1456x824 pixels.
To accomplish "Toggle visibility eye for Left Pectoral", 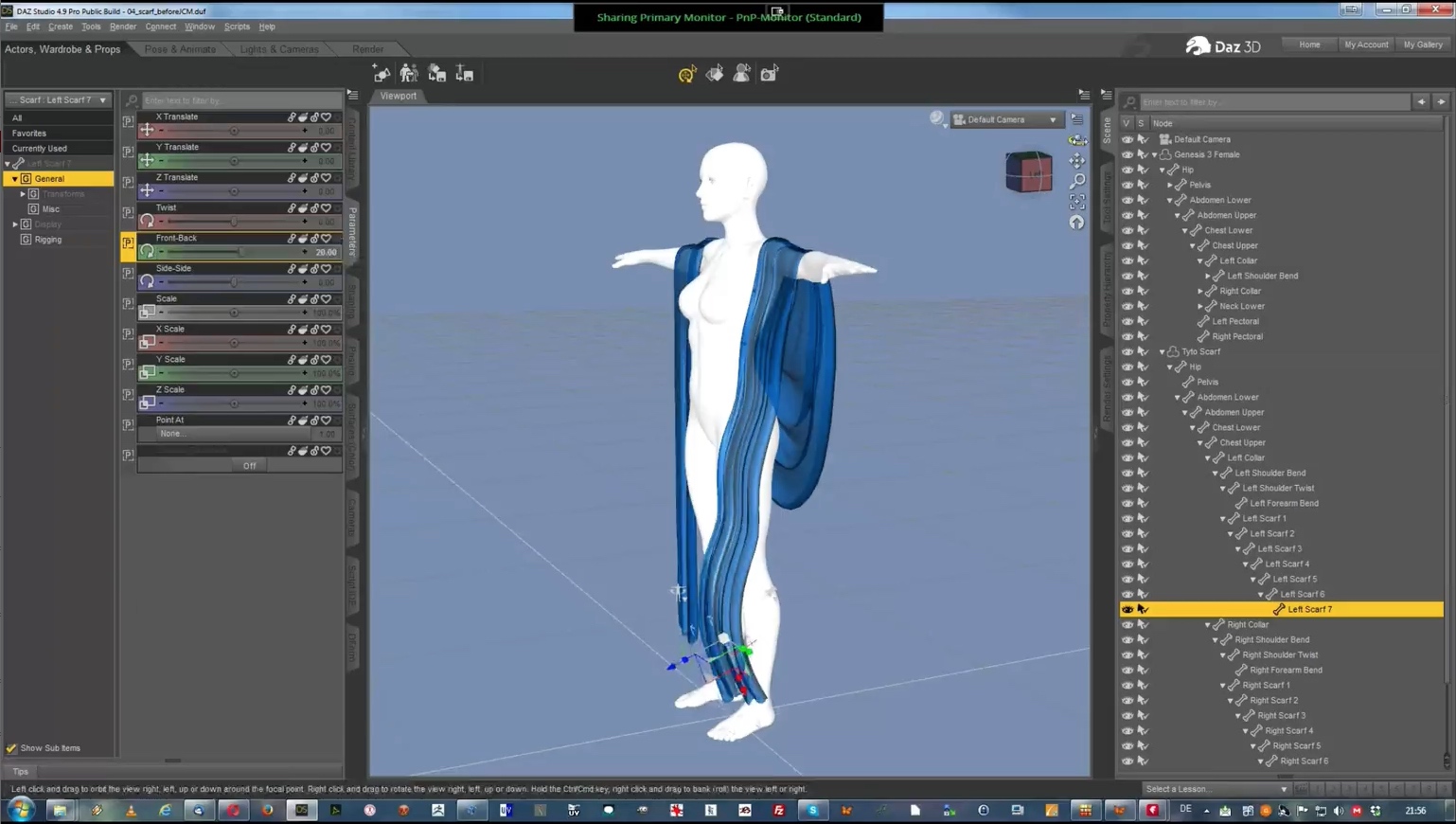I will 1127,321.
